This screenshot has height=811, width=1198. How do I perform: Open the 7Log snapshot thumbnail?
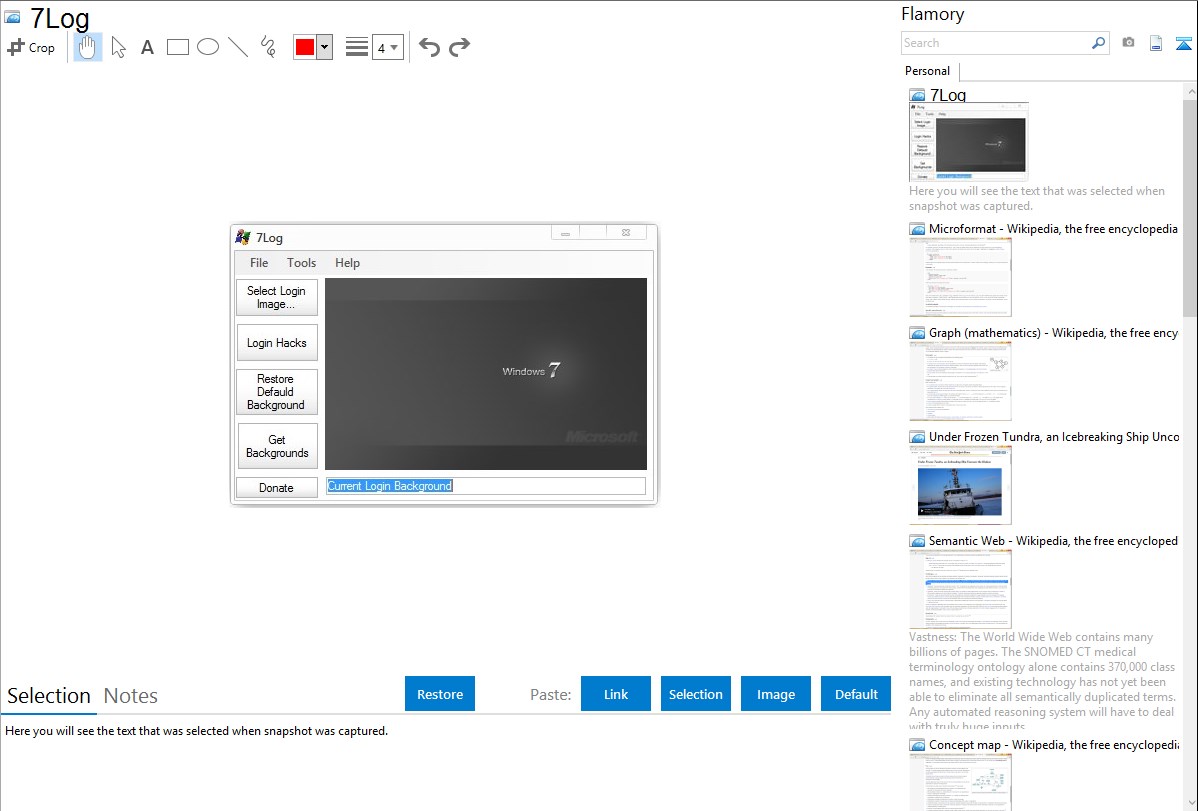pyautogui.click(x=969, y=142)
